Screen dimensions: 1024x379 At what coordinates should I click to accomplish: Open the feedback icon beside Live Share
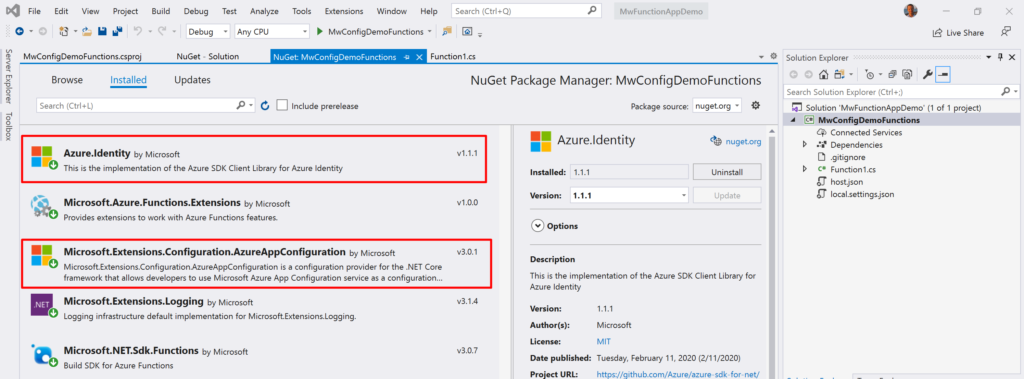click(x=1006, y=31)
